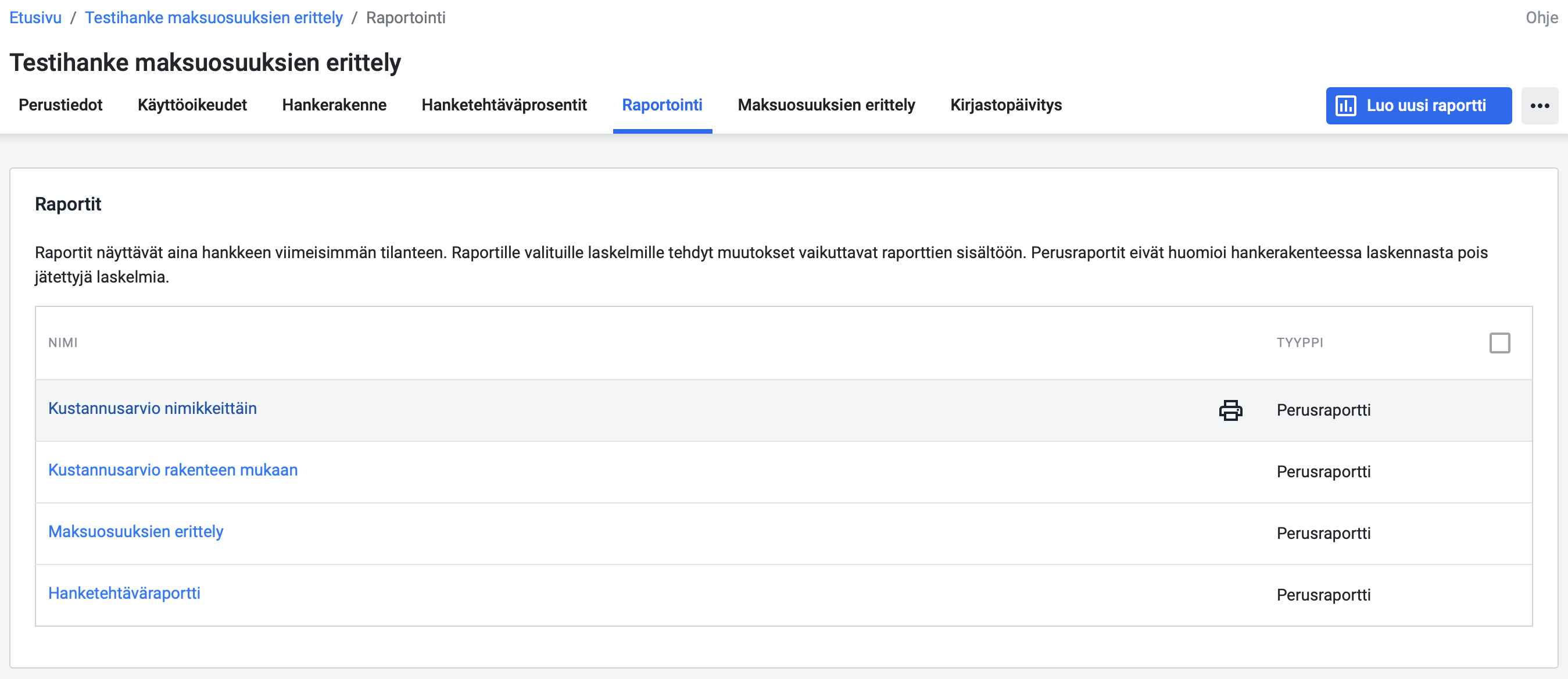The width and height of the screenshot is (1568, 679).
Task: Click the TYYPPI column header
Action: point(1299,342)
